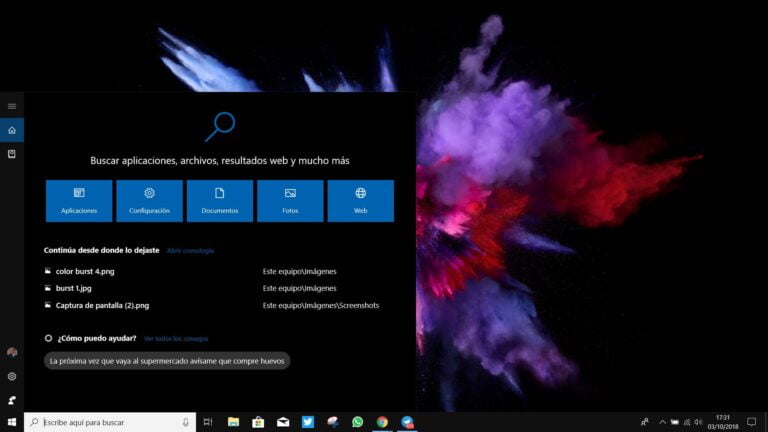Select the supermercado huevos suggestion chip
The image size is (768, 432).
coord(167,361)
